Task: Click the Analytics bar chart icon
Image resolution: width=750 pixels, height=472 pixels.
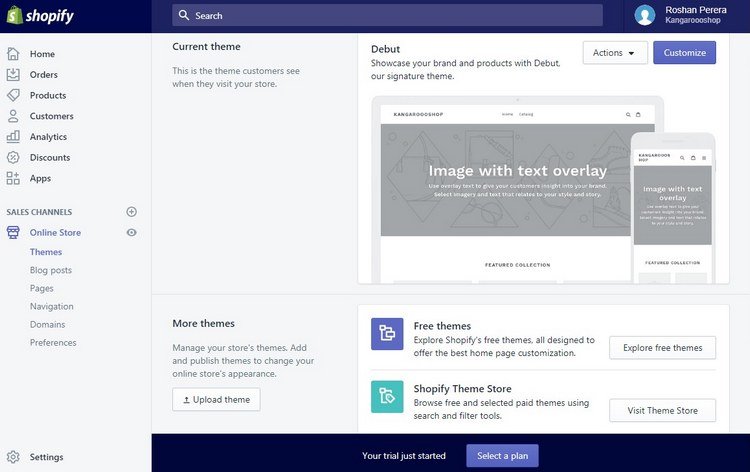Action: tap(13, 136)
